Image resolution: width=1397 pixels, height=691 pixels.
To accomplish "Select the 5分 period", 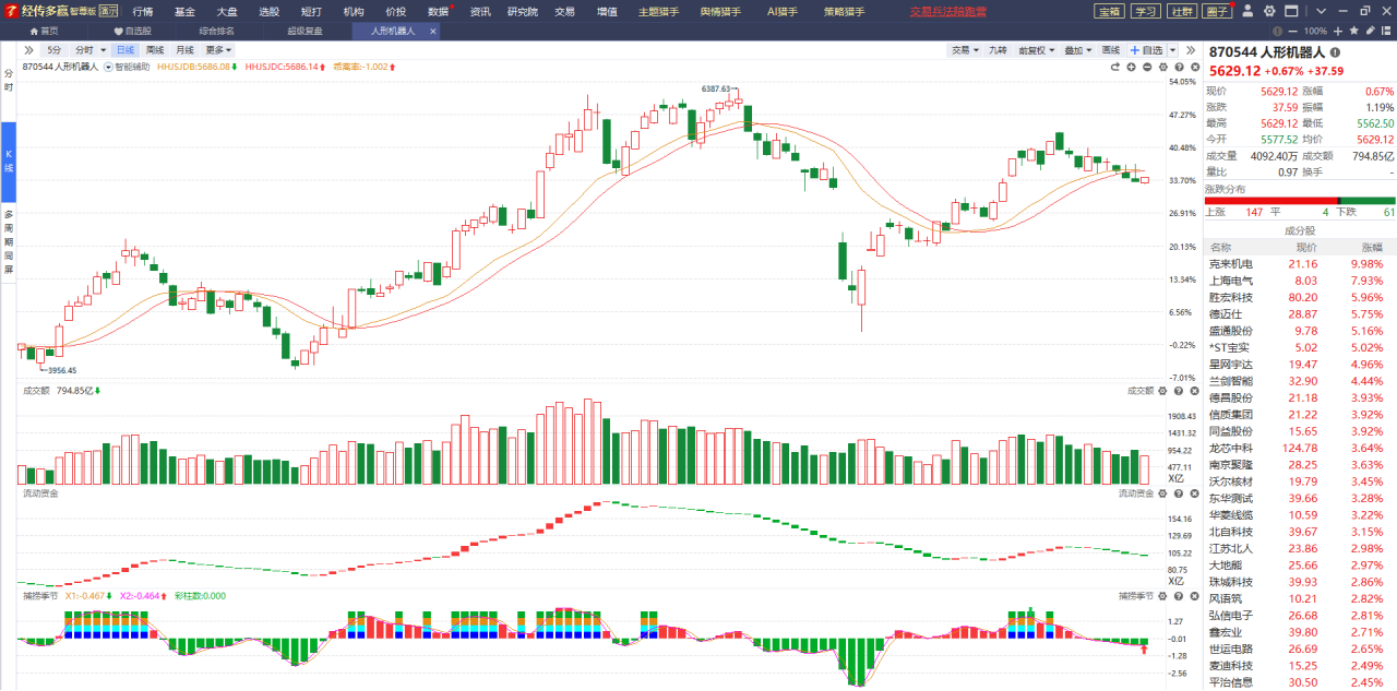I will 54,50.
